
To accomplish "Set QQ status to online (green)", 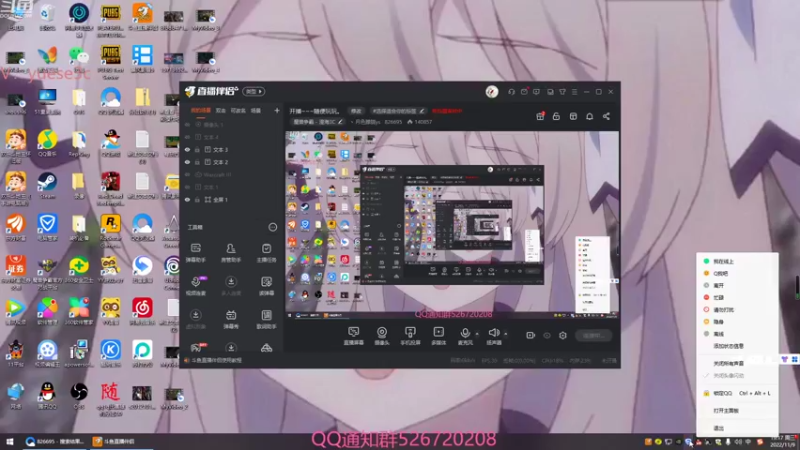I will pos(737,261).
